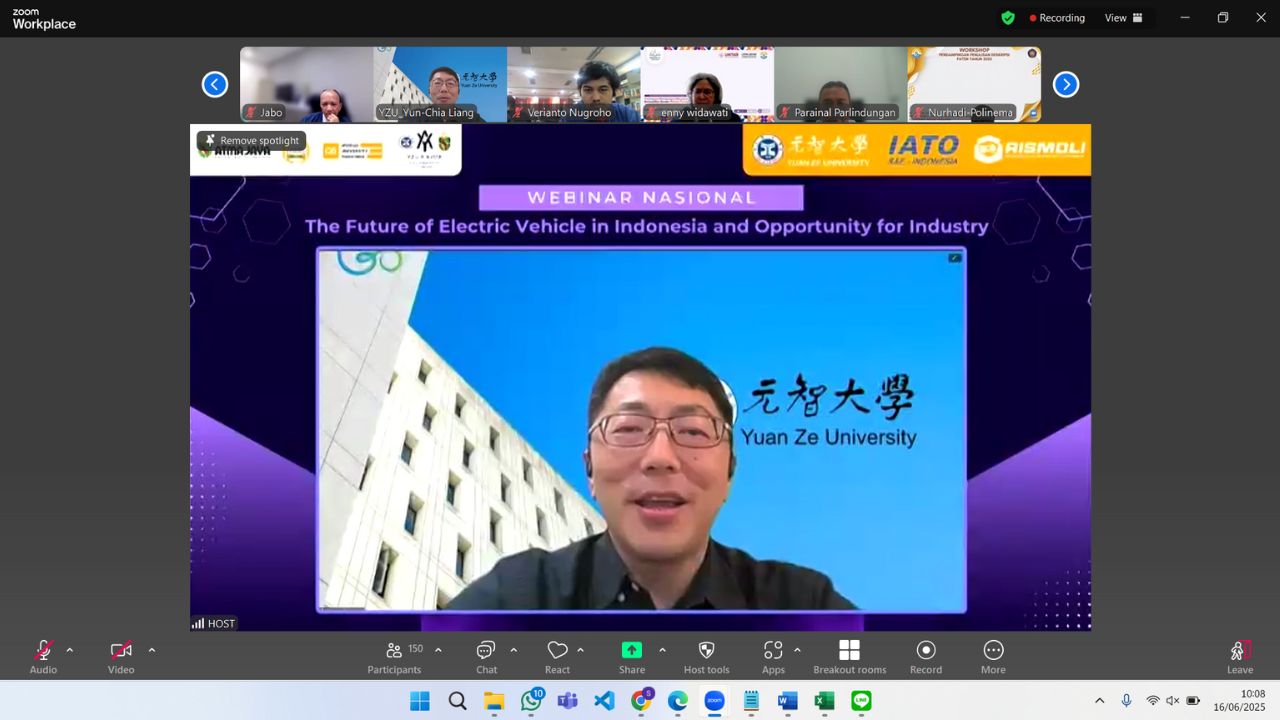
Task: Open File Explorer from the taskbar
Action: point(494,701)
